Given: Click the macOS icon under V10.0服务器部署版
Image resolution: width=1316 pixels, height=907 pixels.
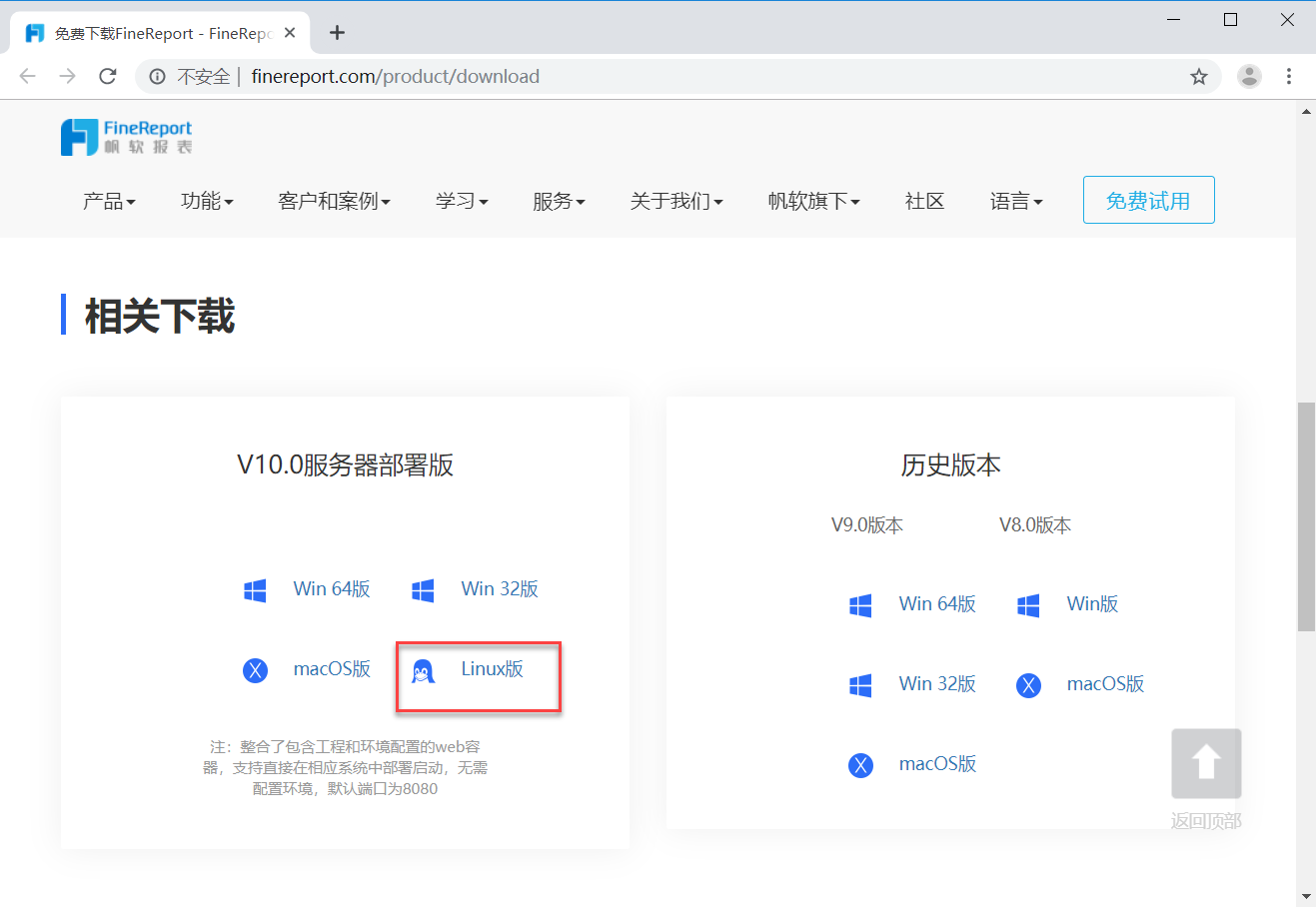Looking at the screenshot, I should pos(255,670).
